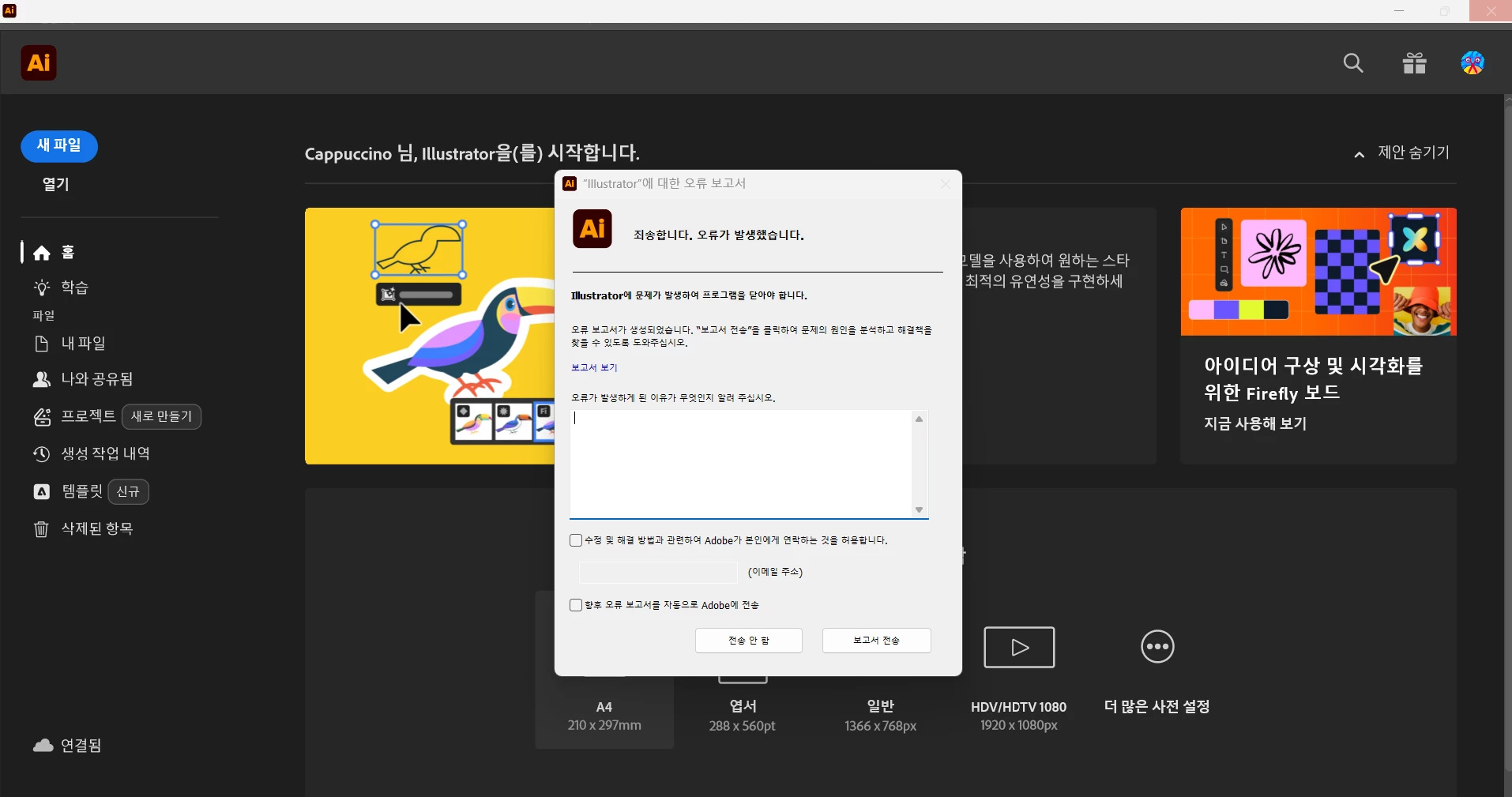Minimize the Illustrator window
This screenshot has width=1512, height=797.
1400,11
